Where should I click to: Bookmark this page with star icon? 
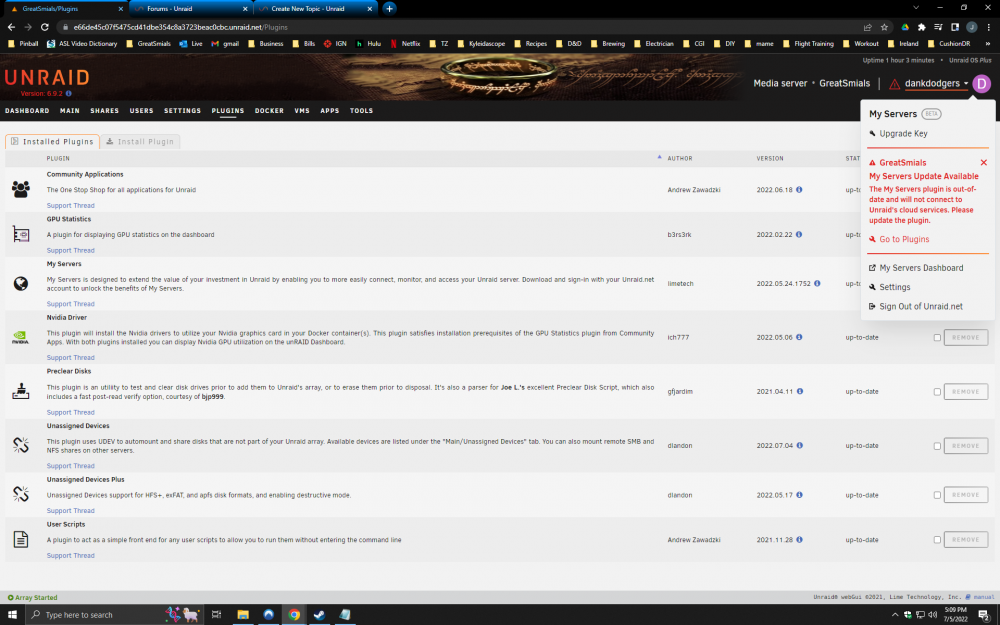coord(884,27)
